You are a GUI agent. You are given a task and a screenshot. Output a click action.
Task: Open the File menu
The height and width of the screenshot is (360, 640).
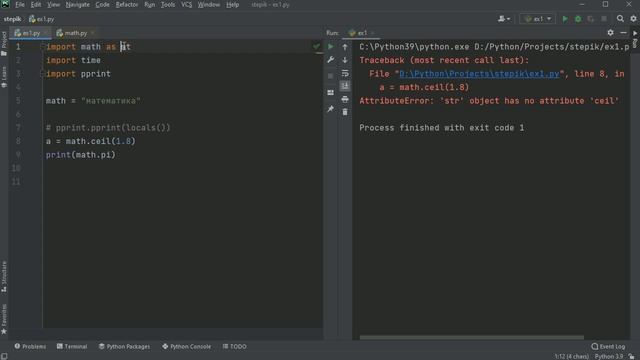click(20, 5)
